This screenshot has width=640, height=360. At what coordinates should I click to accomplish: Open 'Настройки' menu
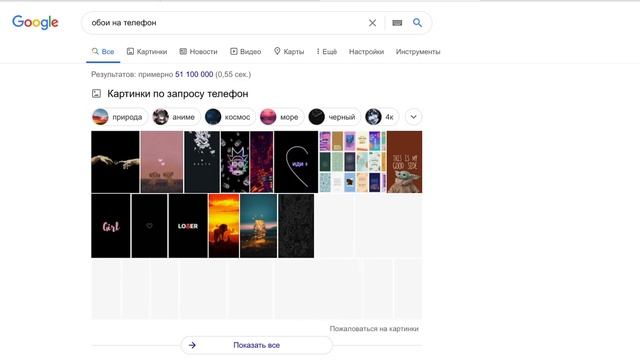[x=366, y=51]
